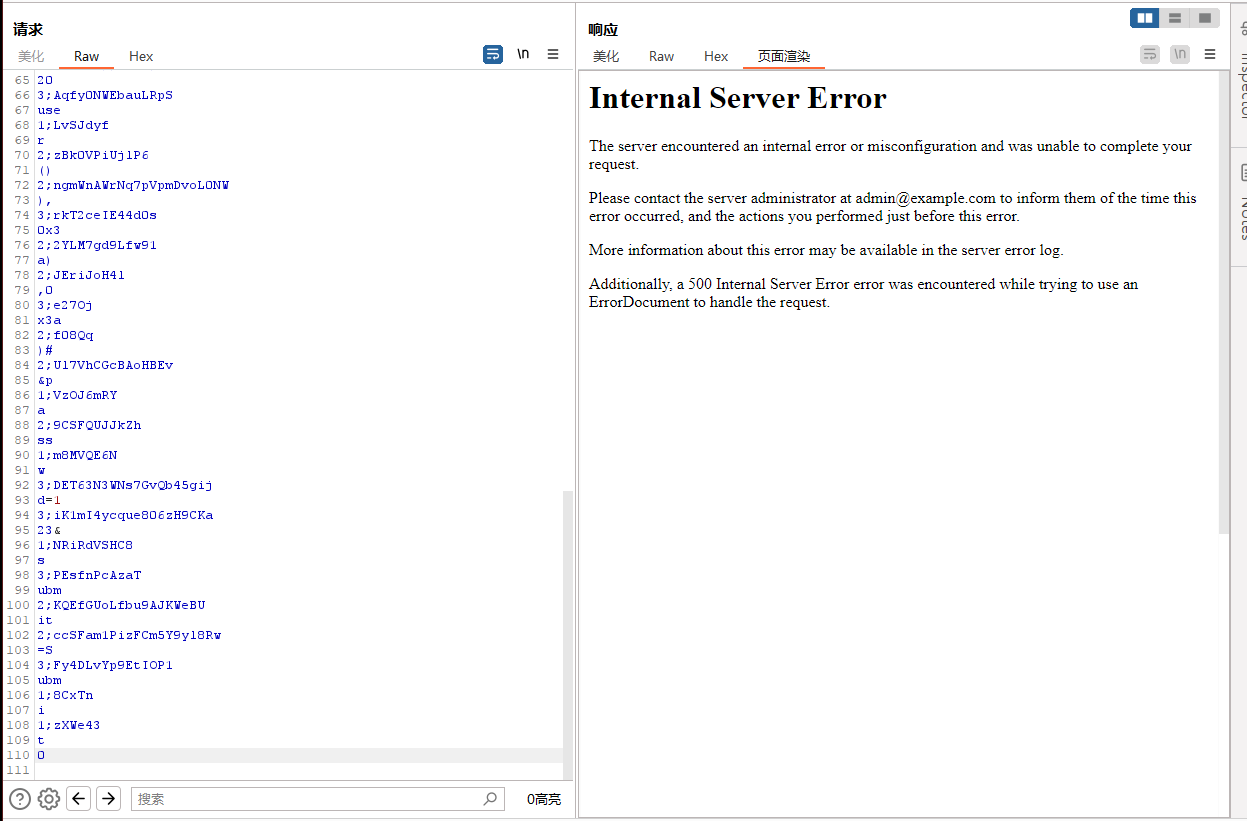Select the request 美化 (Pretty) tab
Viewport: 1247px width, 821px height.
(x=31, y=57)
